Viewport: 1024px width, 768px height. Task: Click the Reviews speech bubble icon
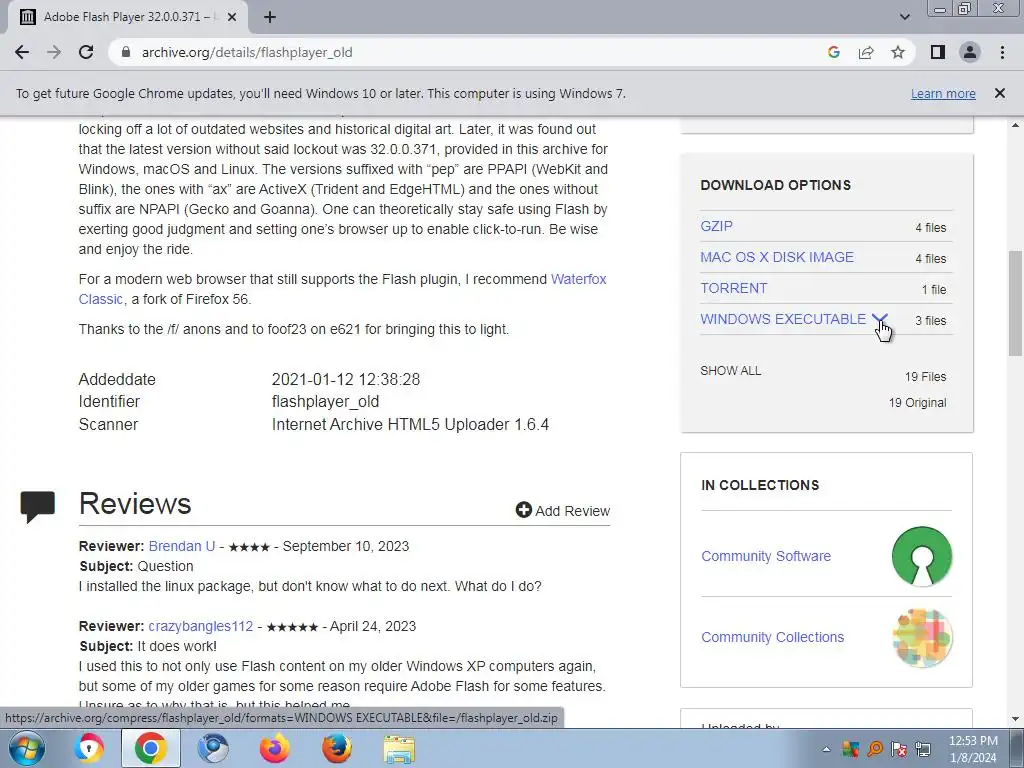pyautogui.click(x=37, y=507)
